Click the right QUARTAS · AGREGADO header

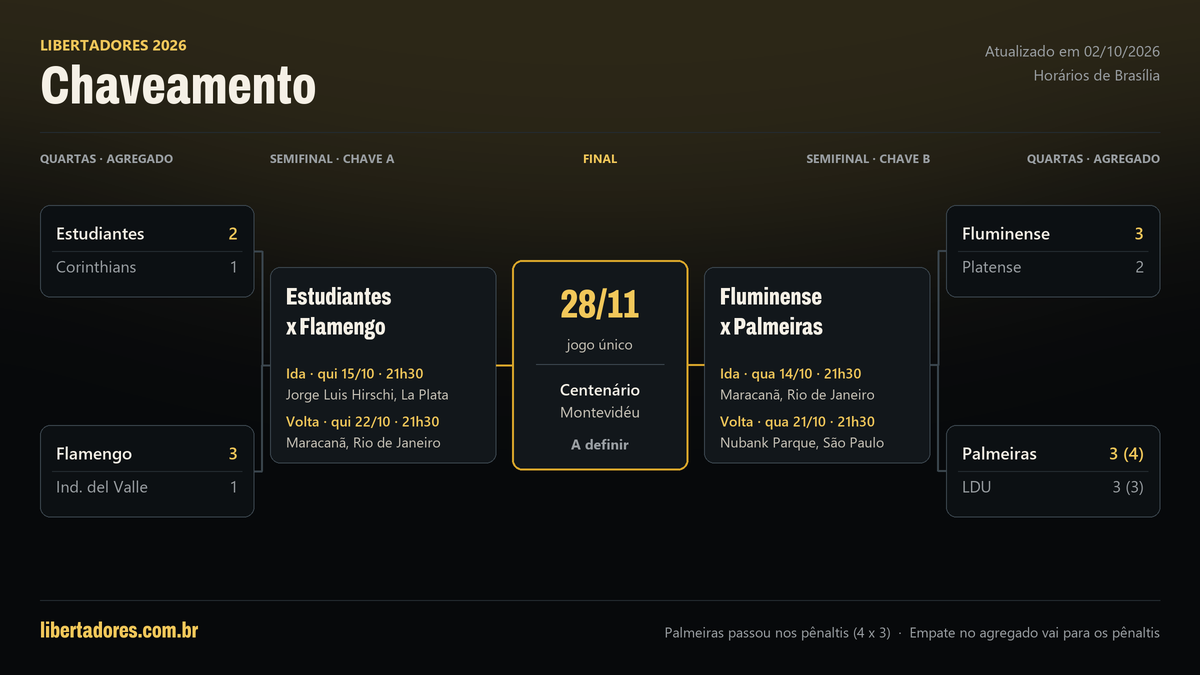(x=1093, y=159)
